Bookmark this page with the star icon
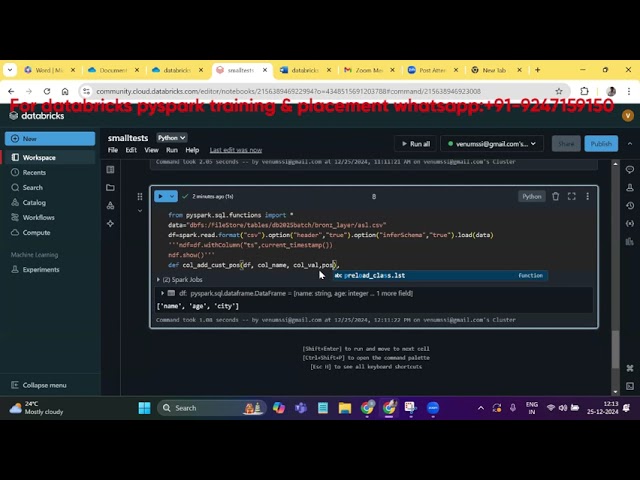The image size is (640, 480). (559, 91)
